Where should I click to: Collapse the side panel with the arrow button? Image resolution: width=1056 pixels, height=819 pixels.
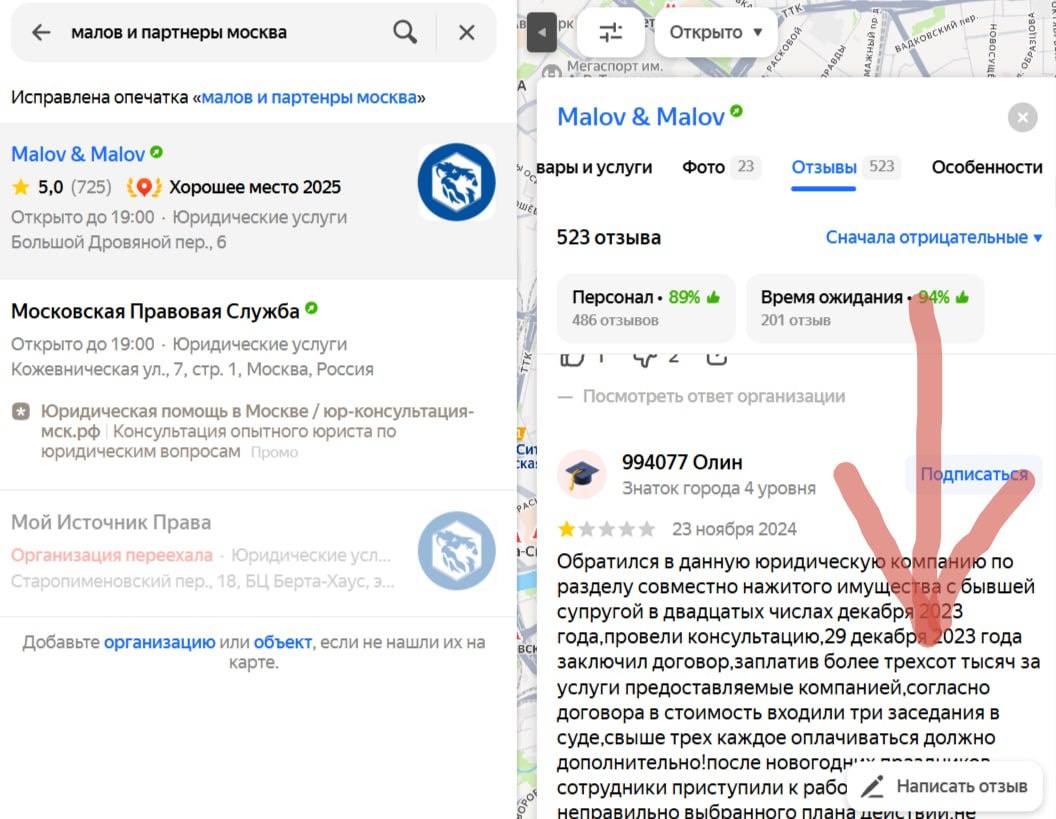pos(541,32)
